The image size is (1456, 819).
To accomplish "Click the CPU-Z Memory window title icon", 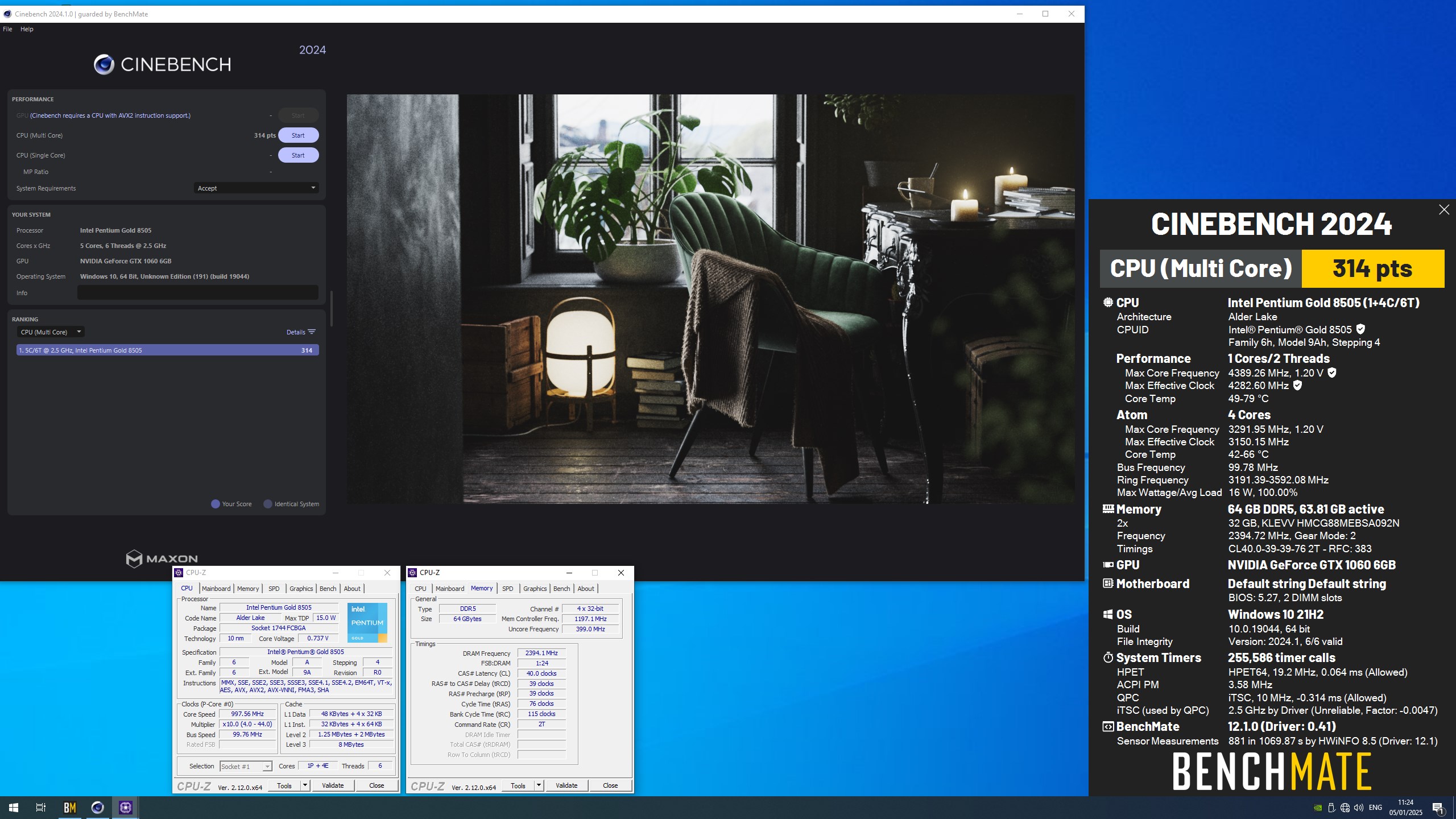I will click(x=412, y=573).
